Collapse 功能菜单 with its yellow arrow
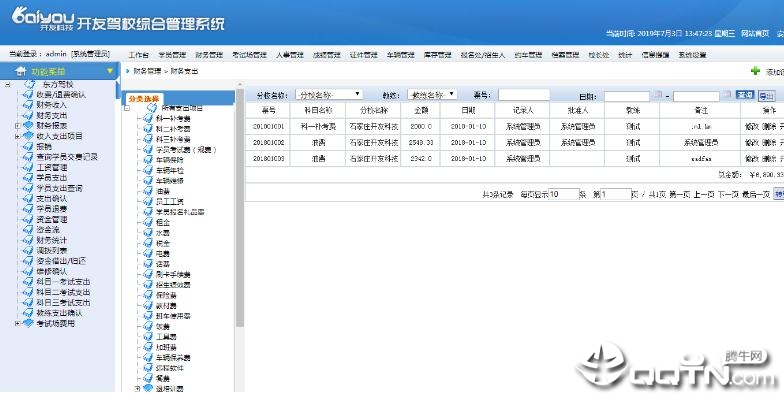 tap(110, 72)
